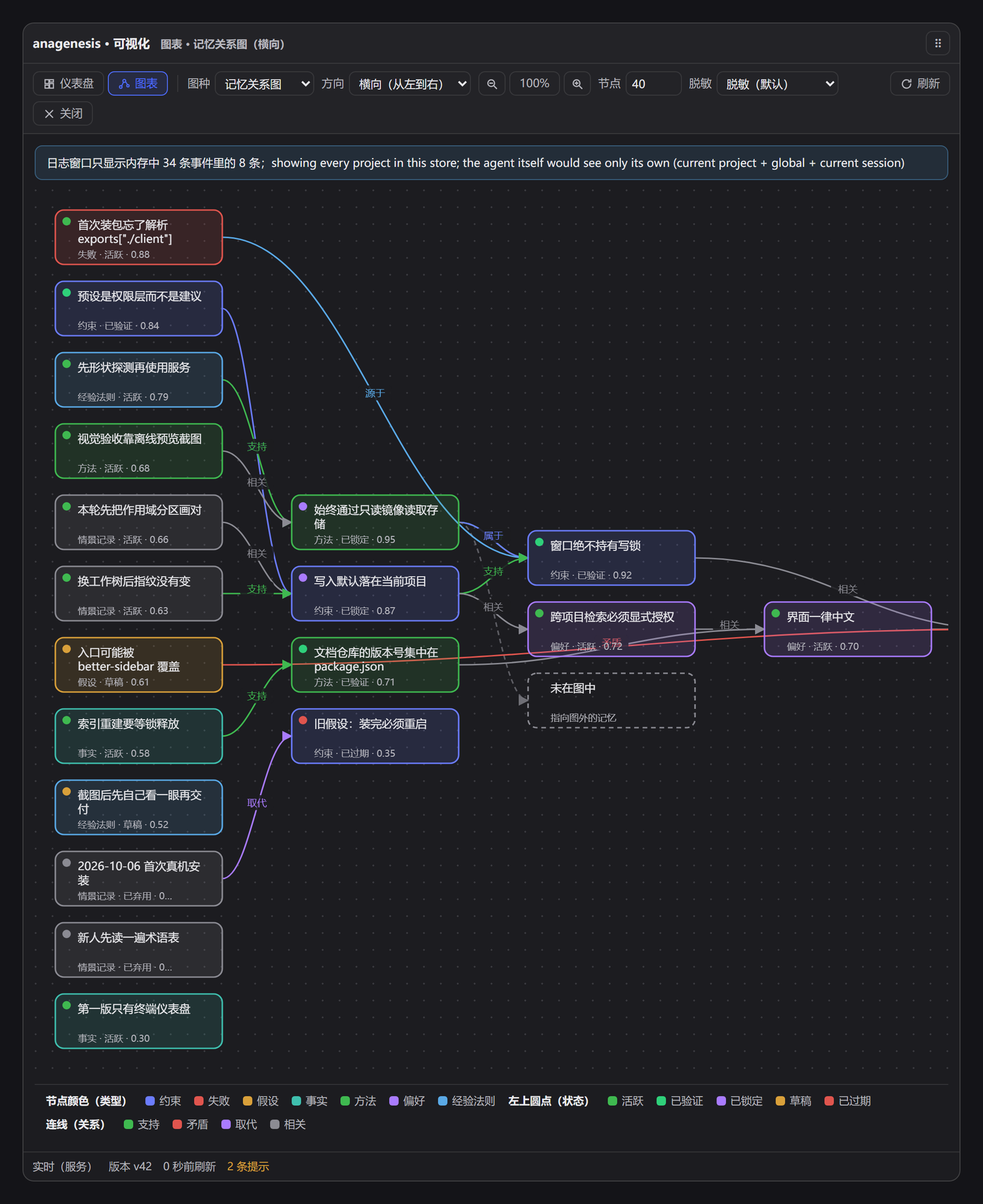The width and height of the screenshot is (983, 1204).
Task: Click the 刷新 refresh button
Action: click(x=920, y=84)
